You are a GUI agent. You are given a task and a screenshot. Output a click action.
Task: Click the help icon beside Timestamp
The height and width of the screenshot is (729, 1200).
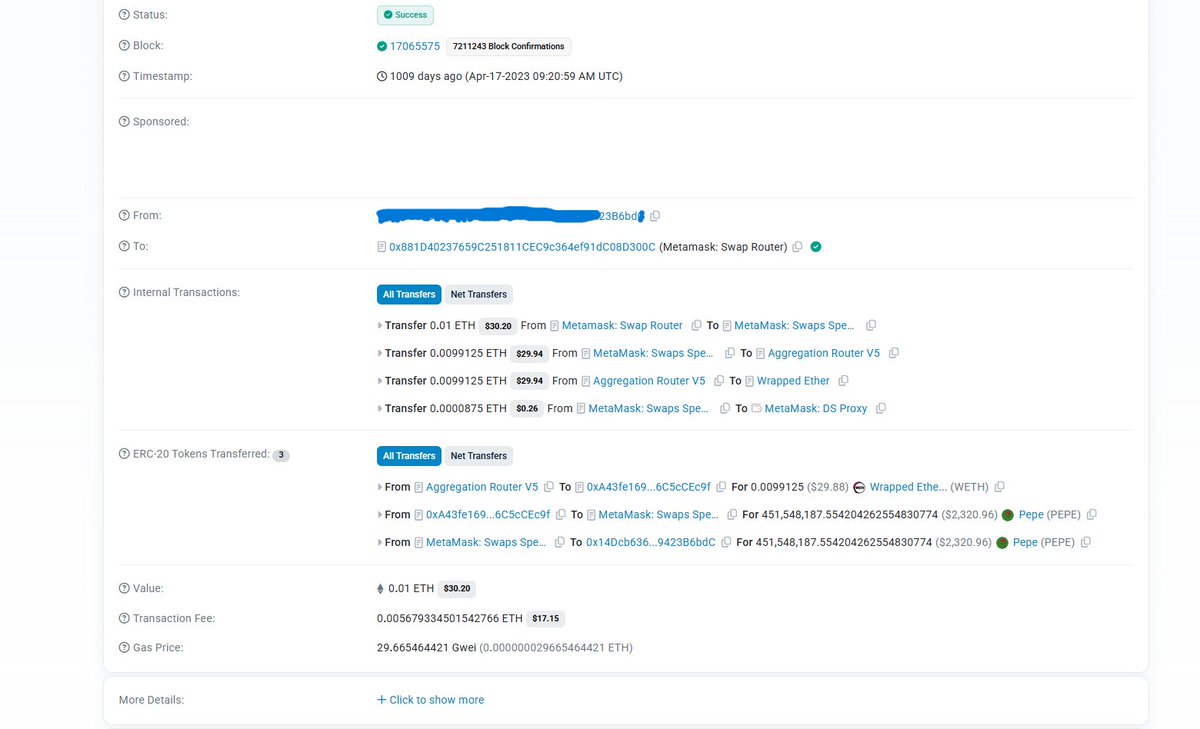pos(124,76)
